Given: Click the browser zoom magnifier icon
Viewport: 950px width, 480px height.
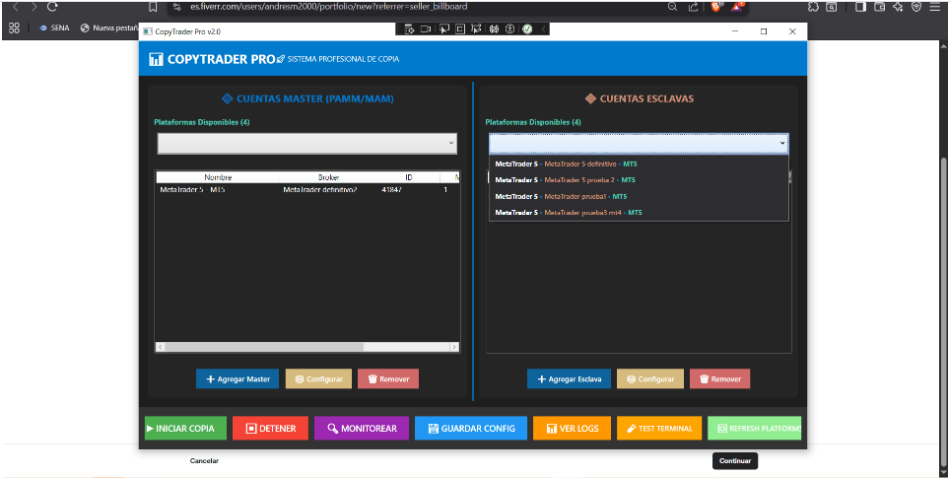Looking at the screenshot, I should pyautogui.click(x=673, y=7).
